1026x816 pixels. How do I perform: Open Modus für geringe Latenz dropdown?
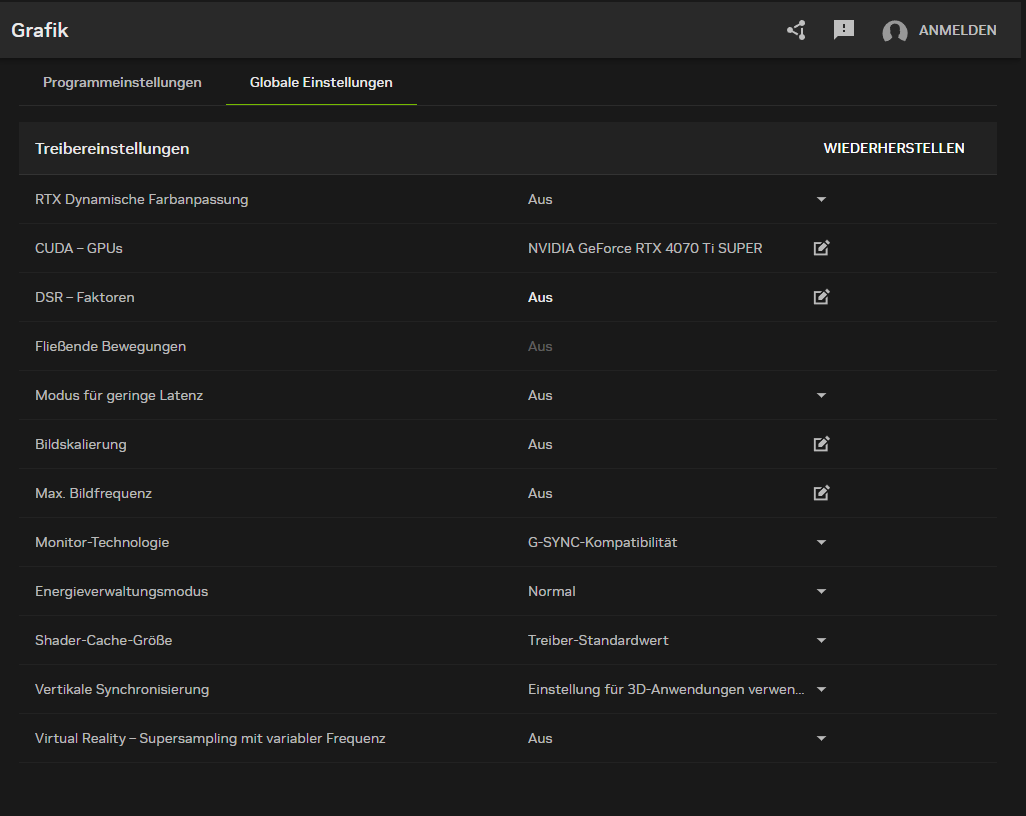coord(821,396)
